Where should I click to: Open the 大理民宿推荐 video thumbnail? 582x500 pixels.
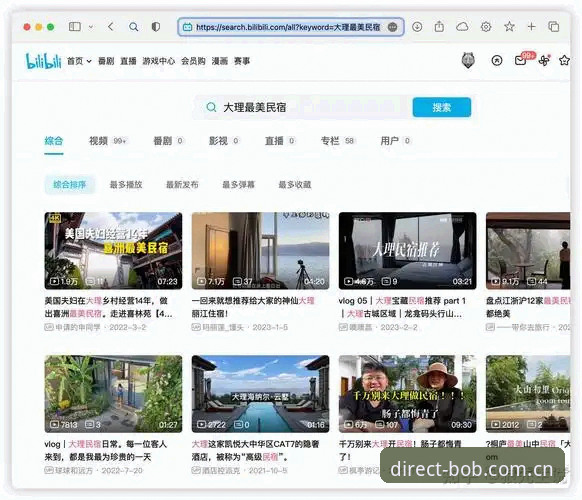click(x=408, y=251)
